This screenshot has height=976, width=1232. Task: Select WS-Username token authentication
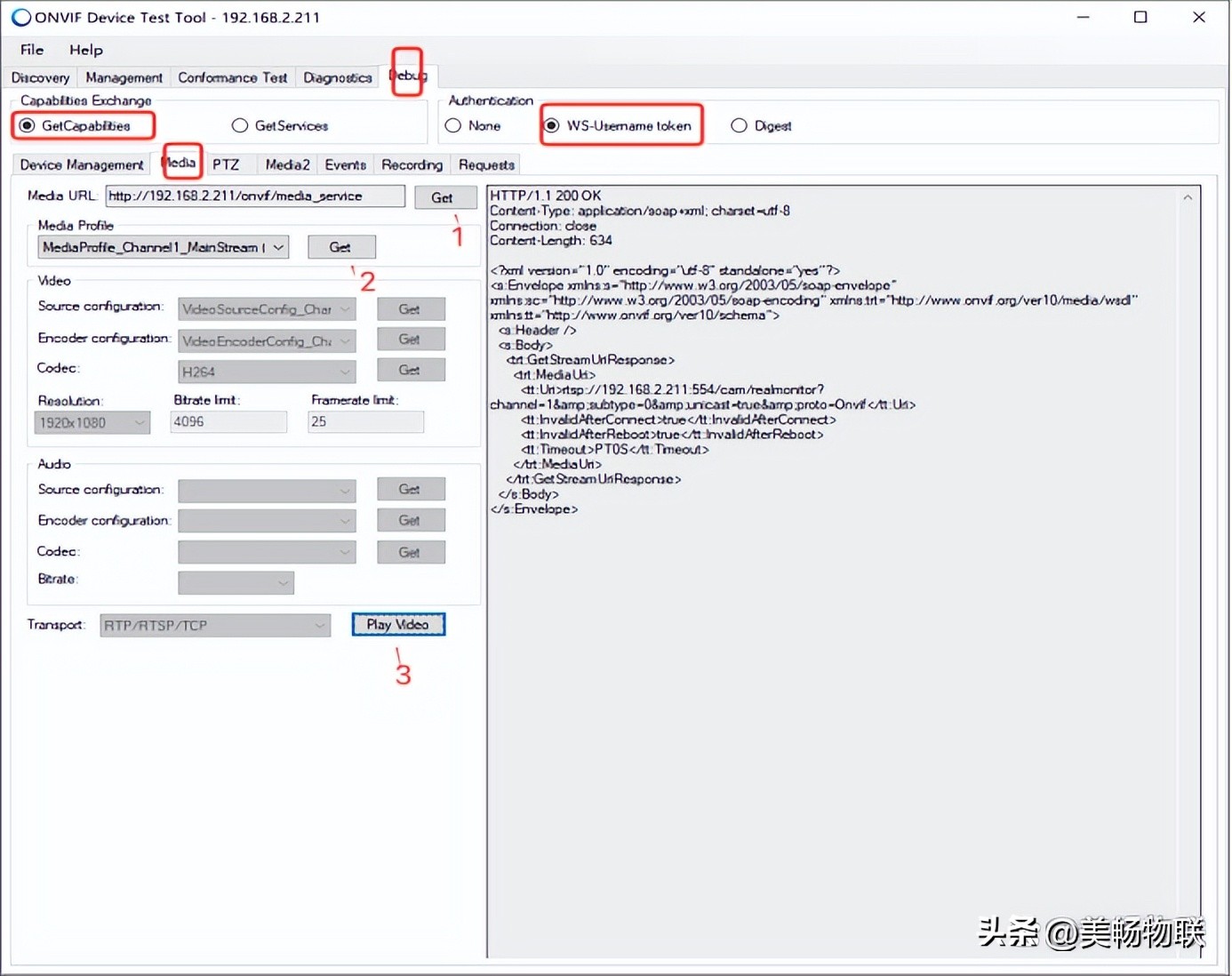(618, 125)
